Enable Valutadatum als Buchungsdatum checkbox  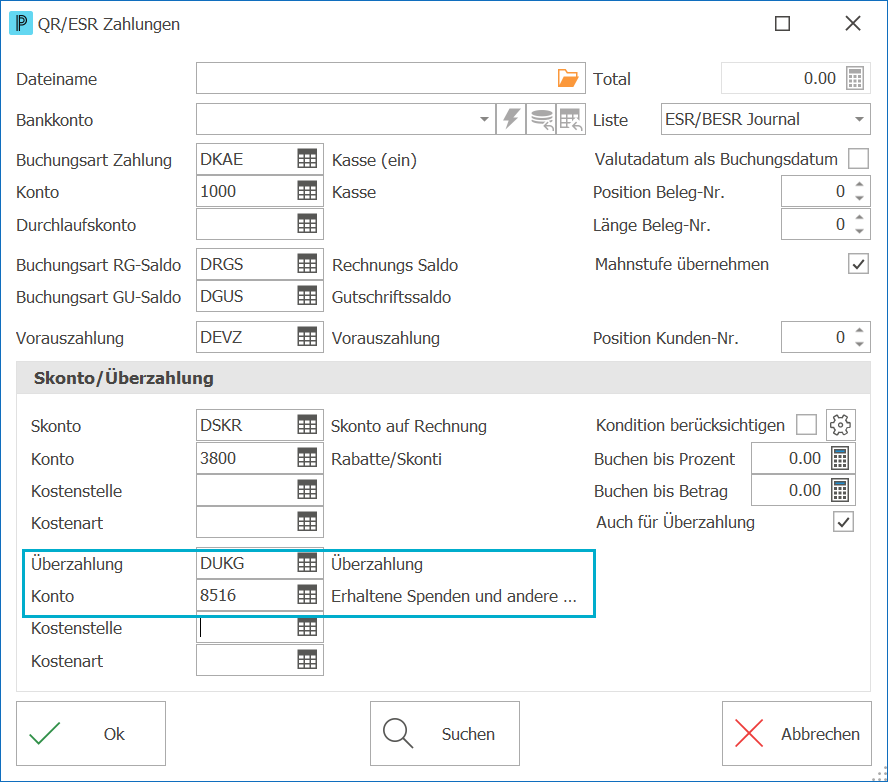pyautogui.click(x=858, y=159)
